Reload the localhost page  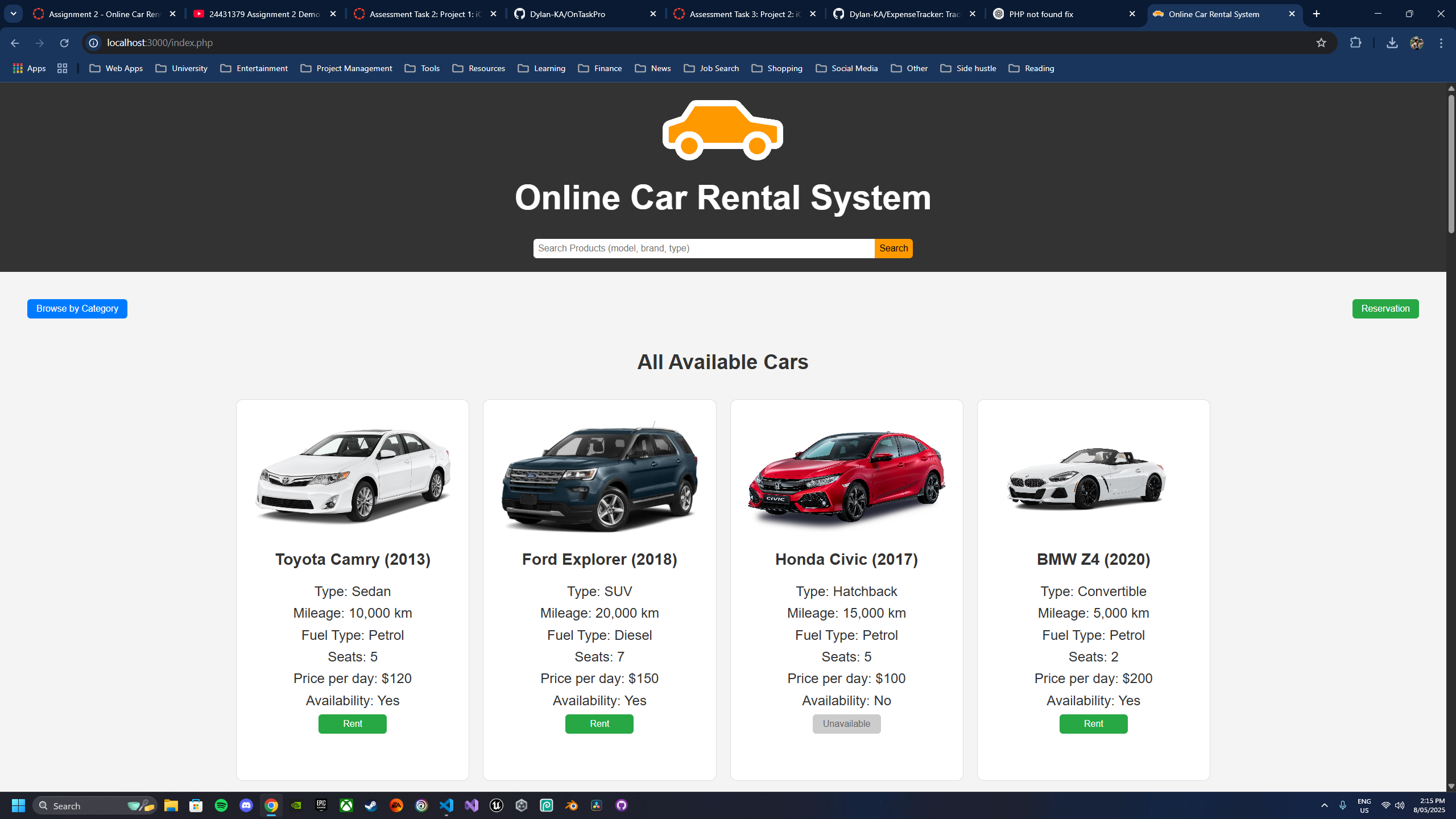coord(64,43)
